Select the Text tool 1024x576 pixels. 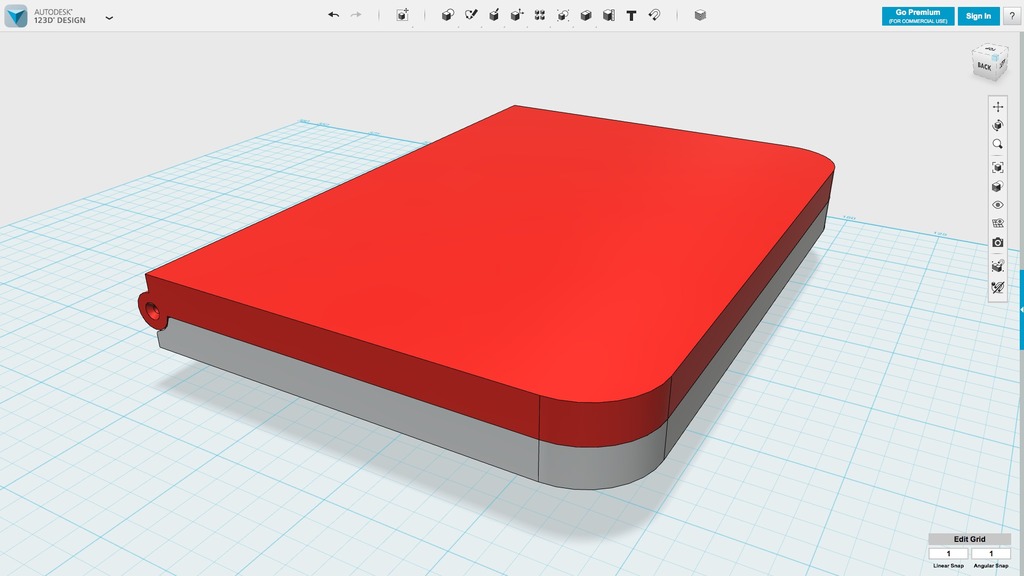(630, 15)
